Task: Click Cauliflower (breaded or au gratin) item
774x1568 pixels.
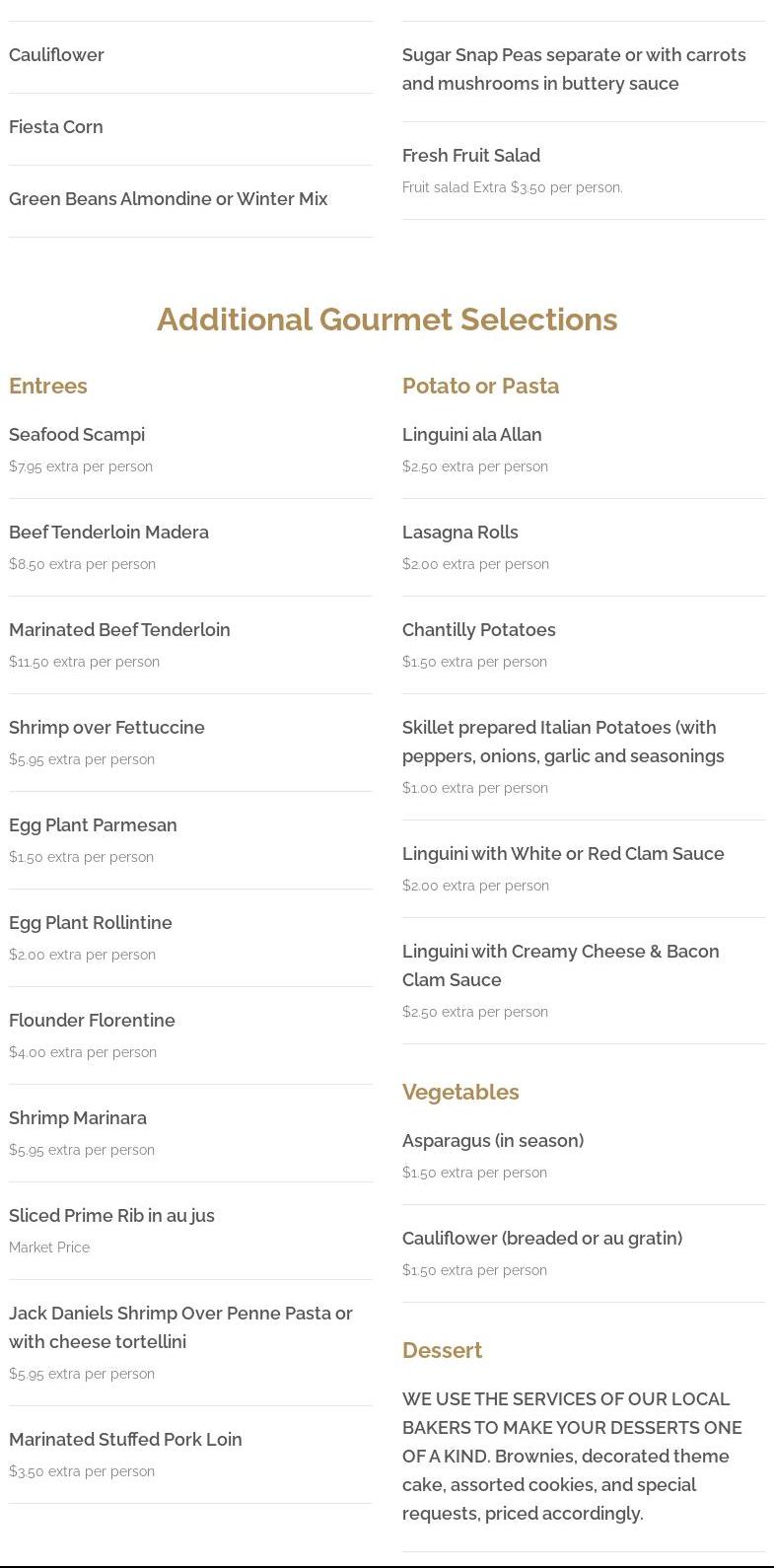Action: [542, 1239]
